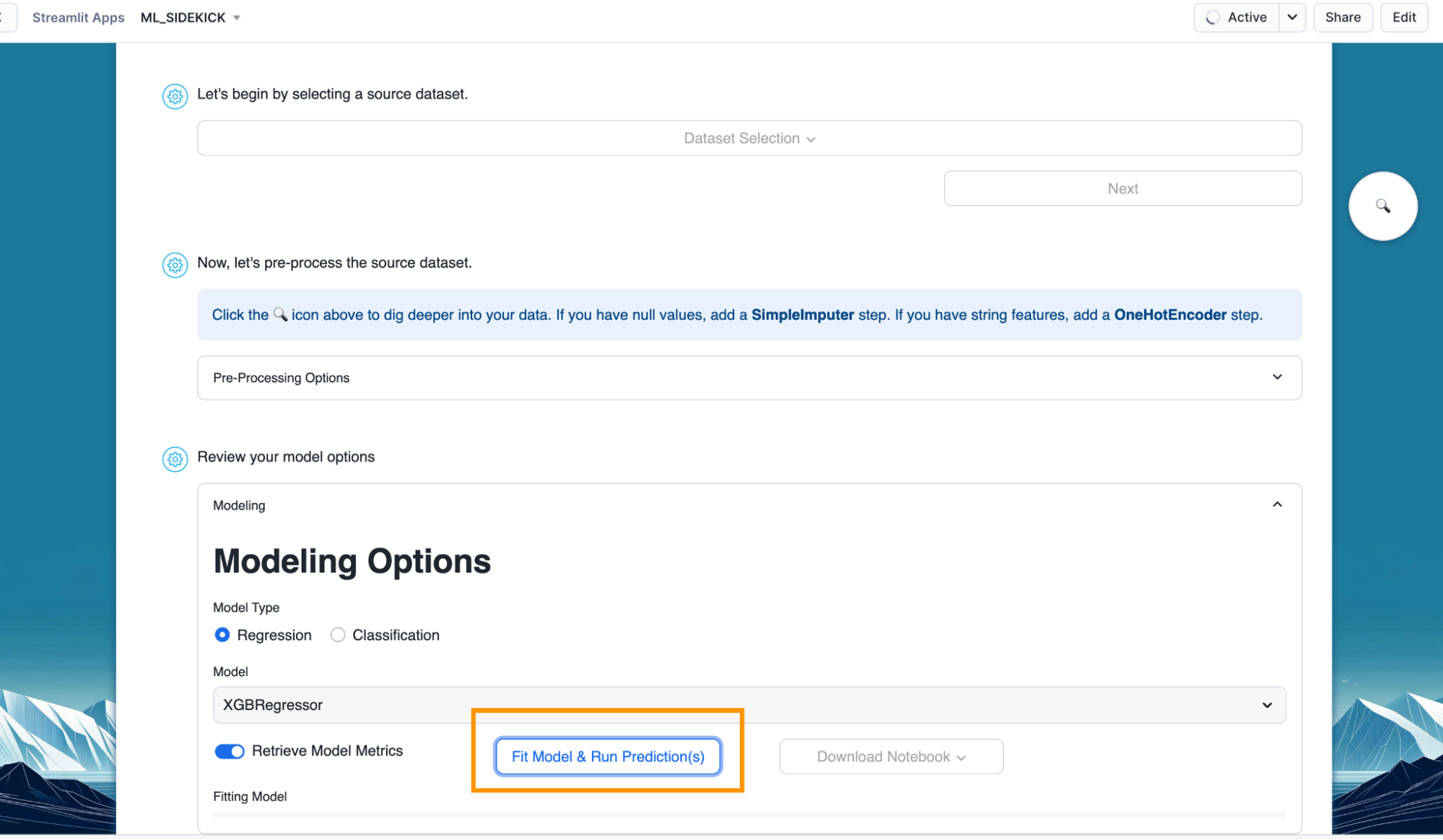Click gear icon beside pre-process message
1443x840 pixels.
tap(175, 265)
